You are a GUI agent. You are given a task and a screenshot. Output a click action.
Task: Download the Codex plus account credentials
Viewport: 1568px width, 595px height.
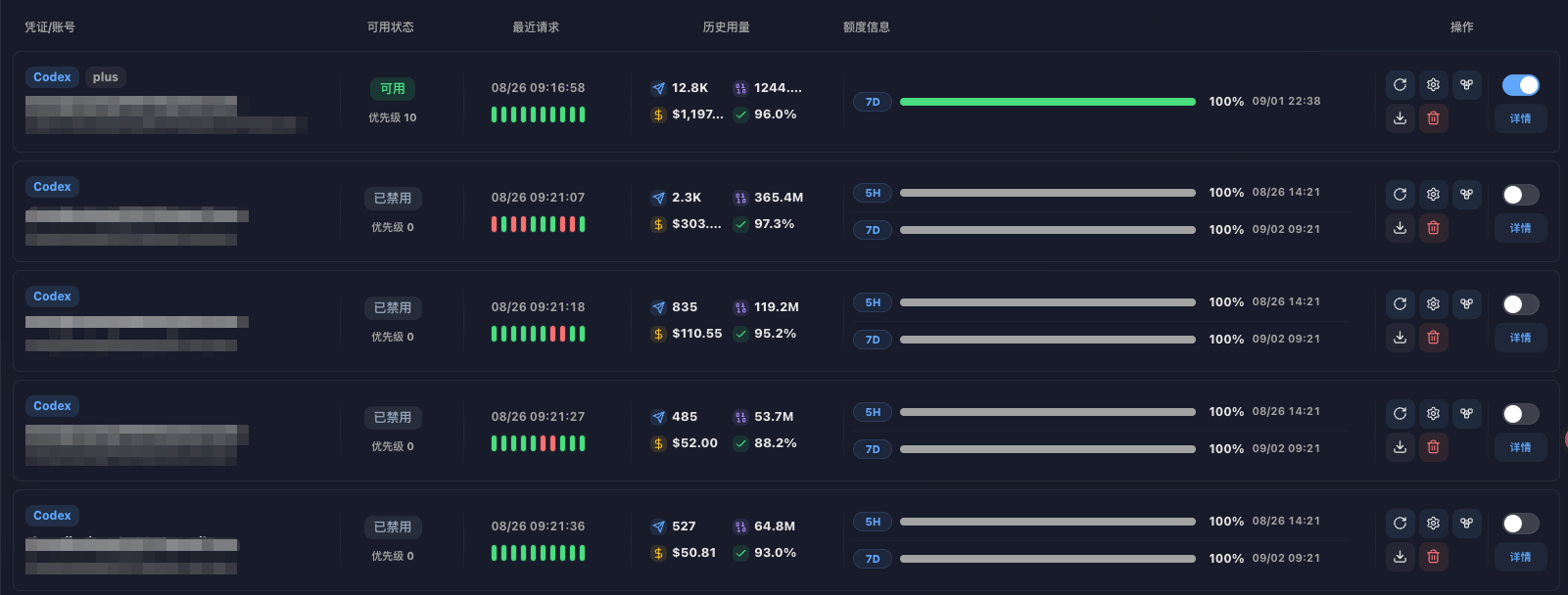click(1400, 118)
